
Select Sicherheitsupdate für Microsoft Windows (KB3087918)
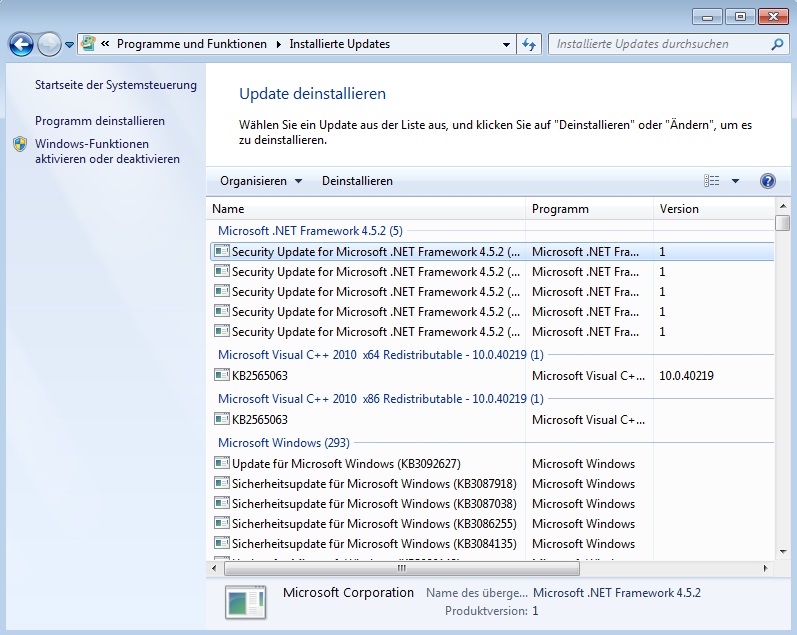(374, 483)
